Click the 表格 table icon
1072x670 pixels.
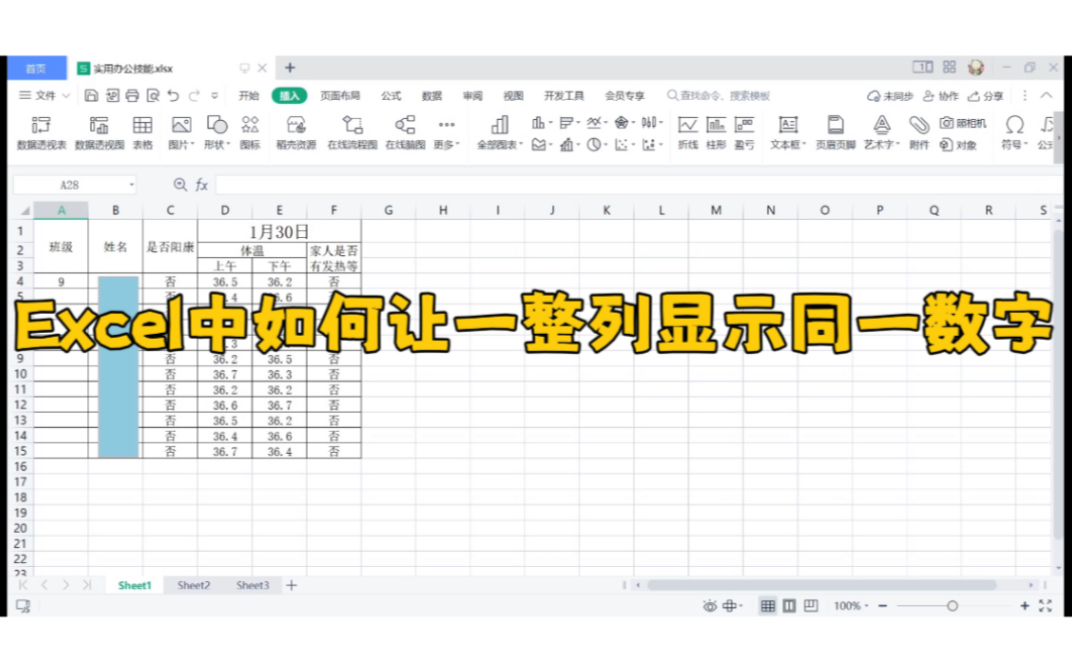[142, 132]
